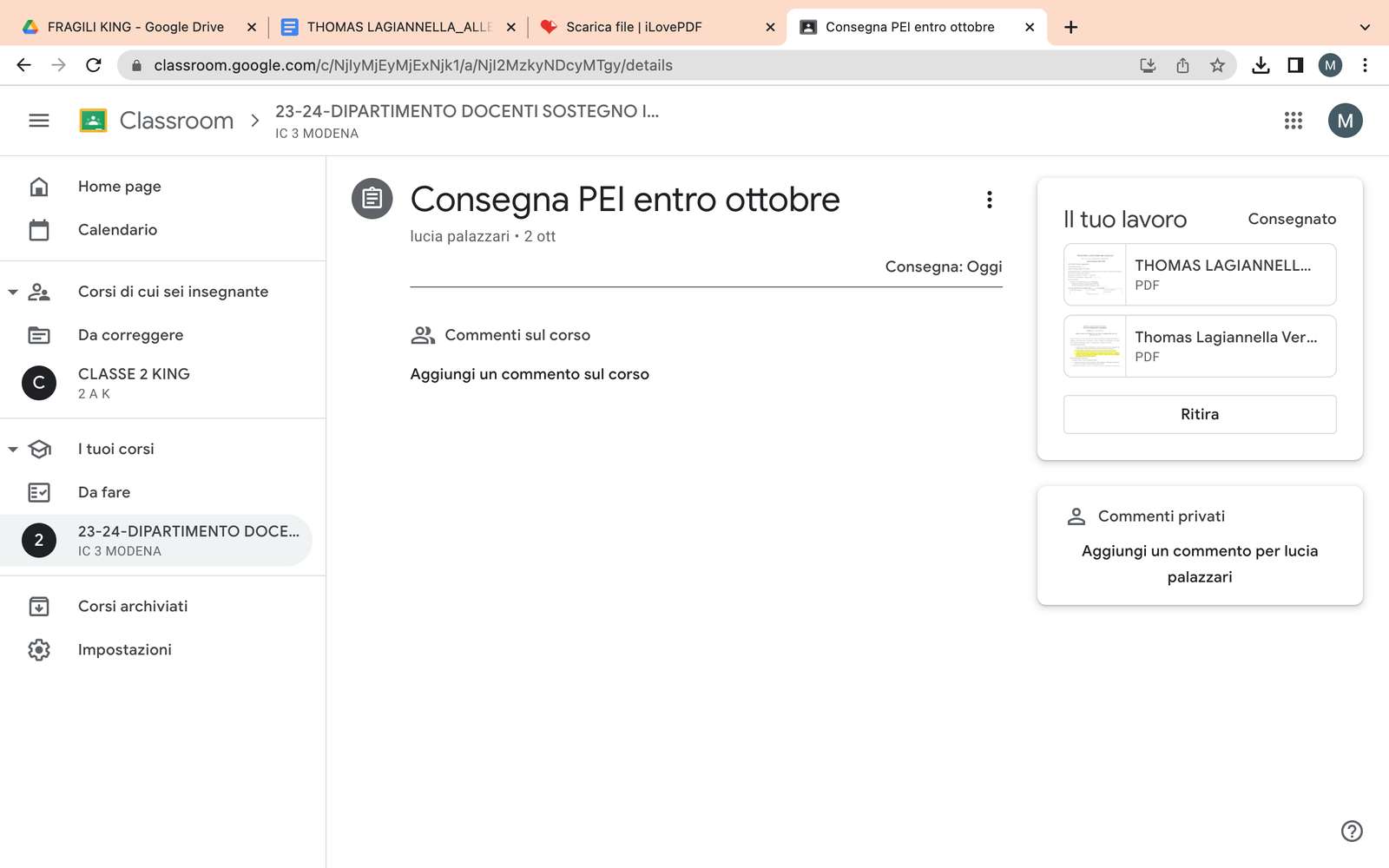Viewport: 1389px width, 868px height.
Task: Click Commenti privati person icon
Action: 1076,516
